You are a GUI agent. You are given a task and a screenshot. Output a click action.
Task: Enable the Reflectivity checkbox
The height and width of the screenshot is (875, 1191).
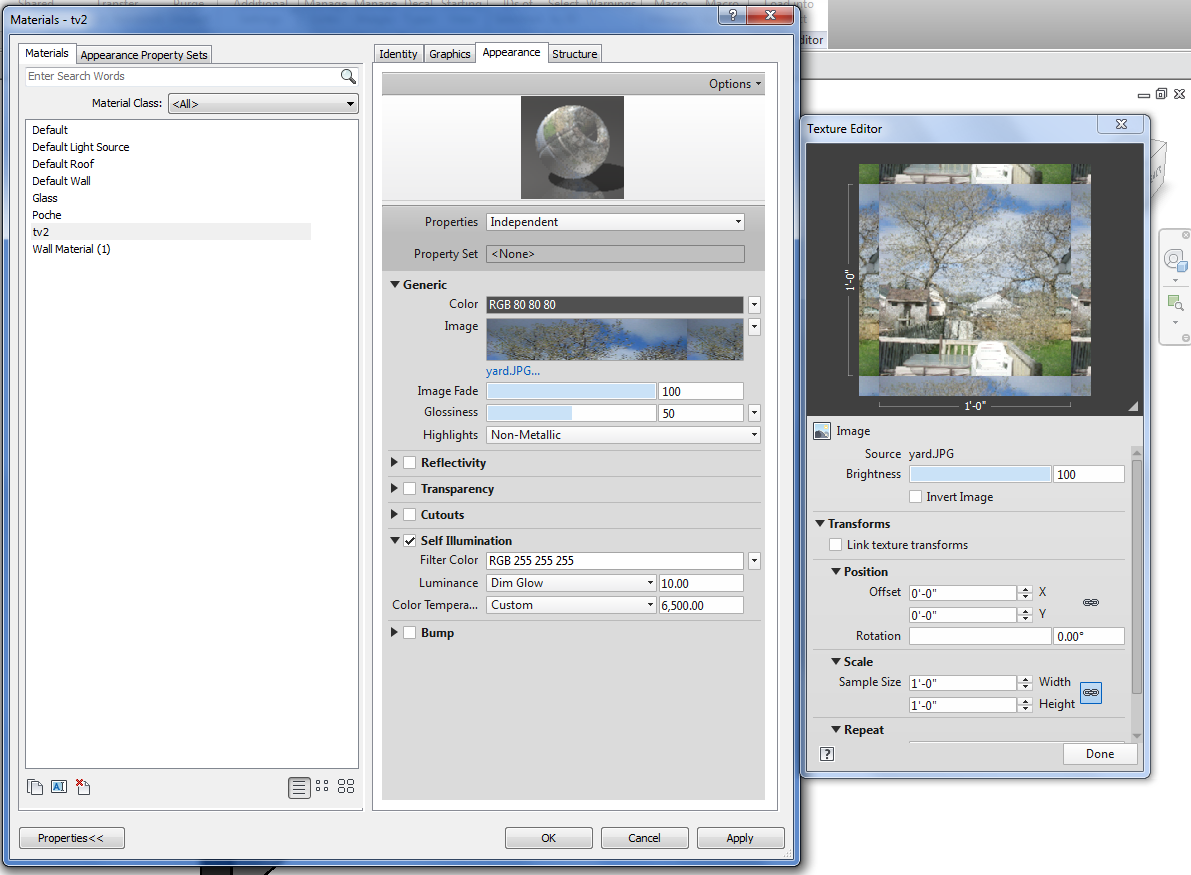[410, 463]
